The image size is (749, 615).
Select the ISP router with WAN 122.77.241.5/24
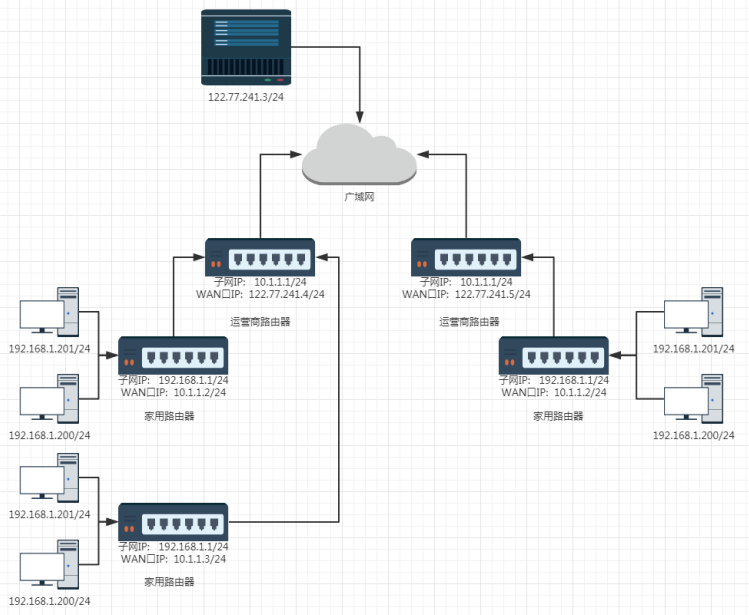point(466,257)
